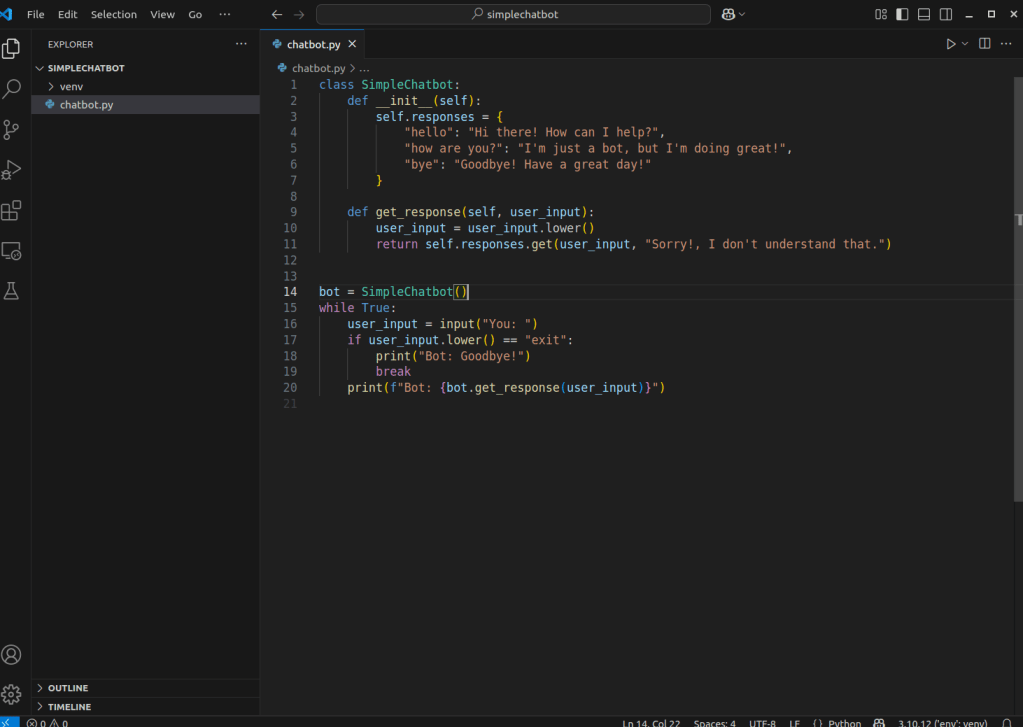
Task: Toggle the secondary side bar
Action: coord(945,15)
